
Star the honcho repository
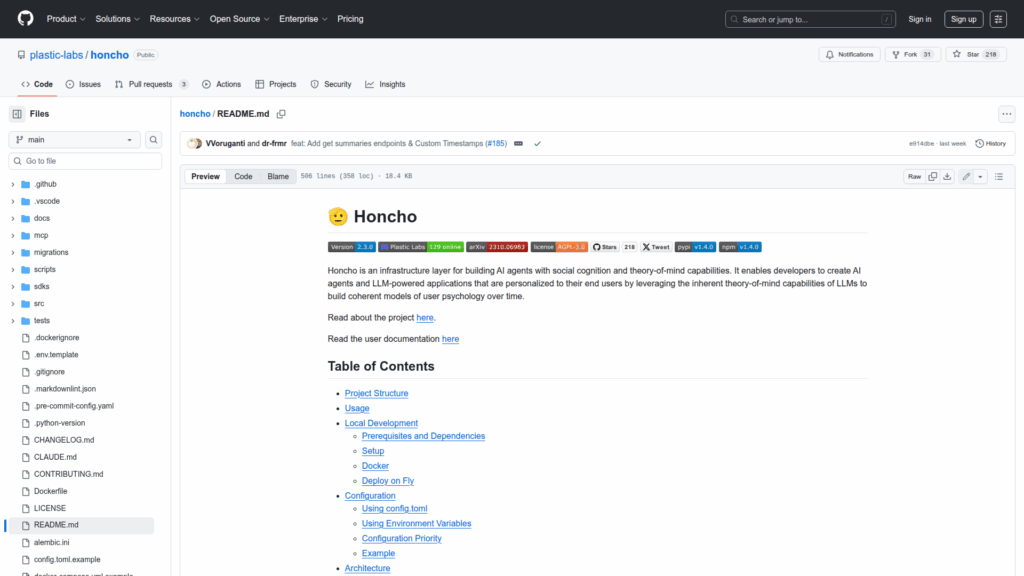pyautogui.click(x=976, y=54)
